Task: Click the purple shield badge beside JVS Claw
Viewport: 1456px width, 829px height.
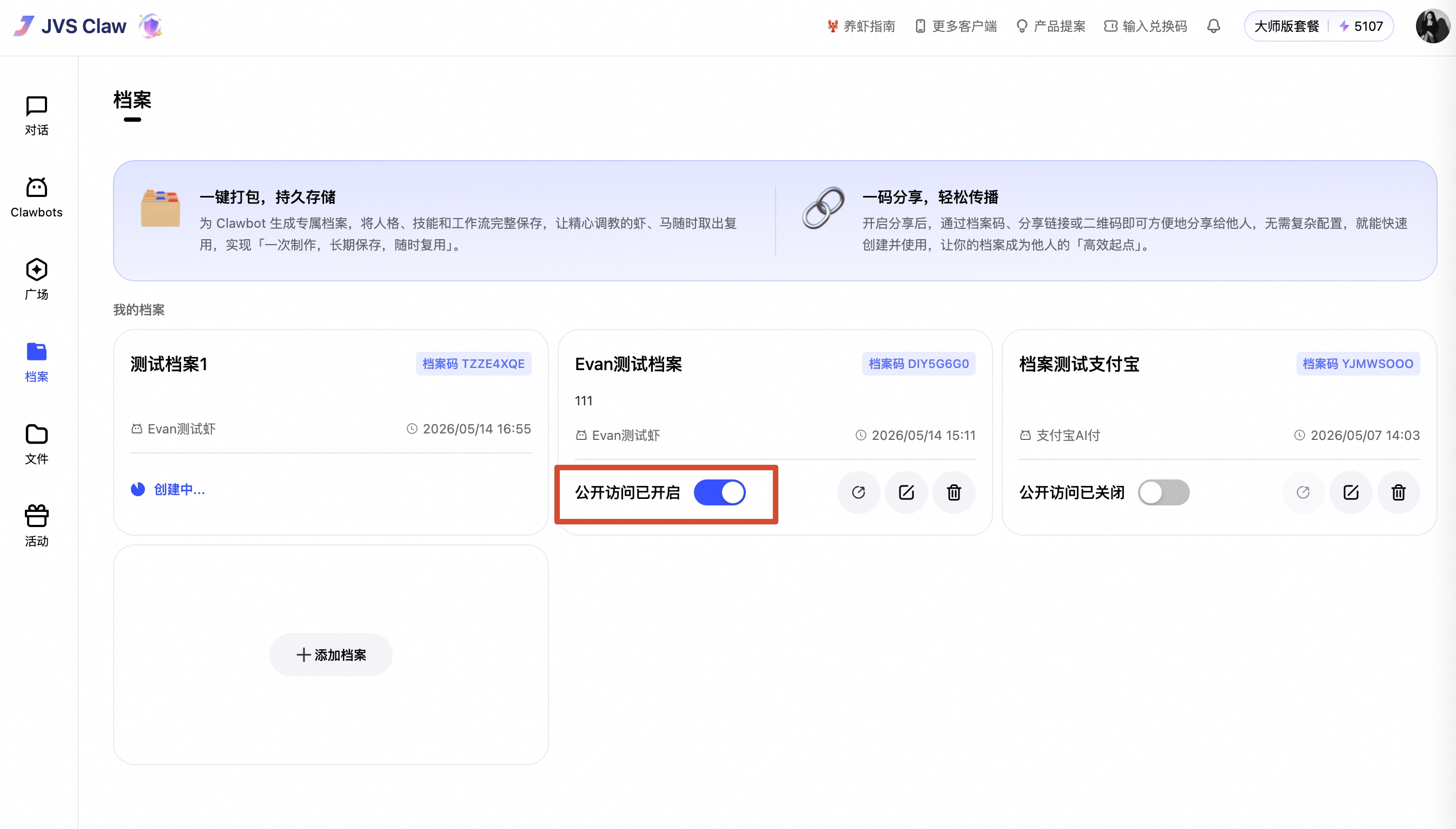Action: [x=151, y=26]
